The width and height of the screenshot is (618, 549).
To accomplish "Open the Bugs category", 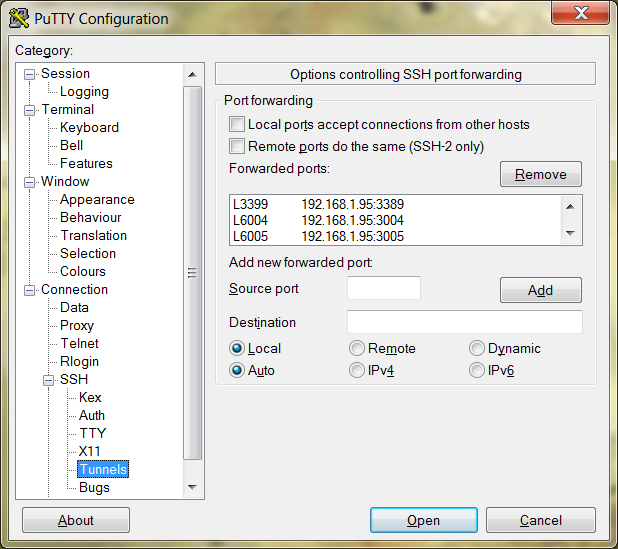I will (94, 488).
